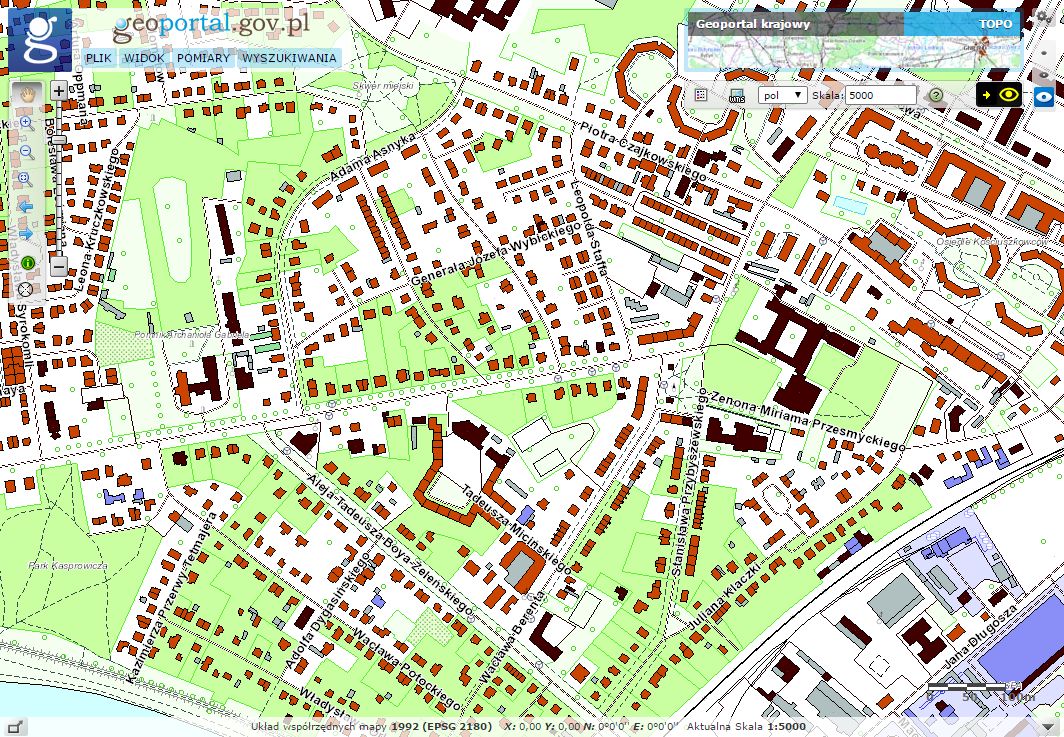This screenshot has height=737, width=1064.
Task: Click the 'Adama Asnyka' street label
Action: tap(373, 157)
